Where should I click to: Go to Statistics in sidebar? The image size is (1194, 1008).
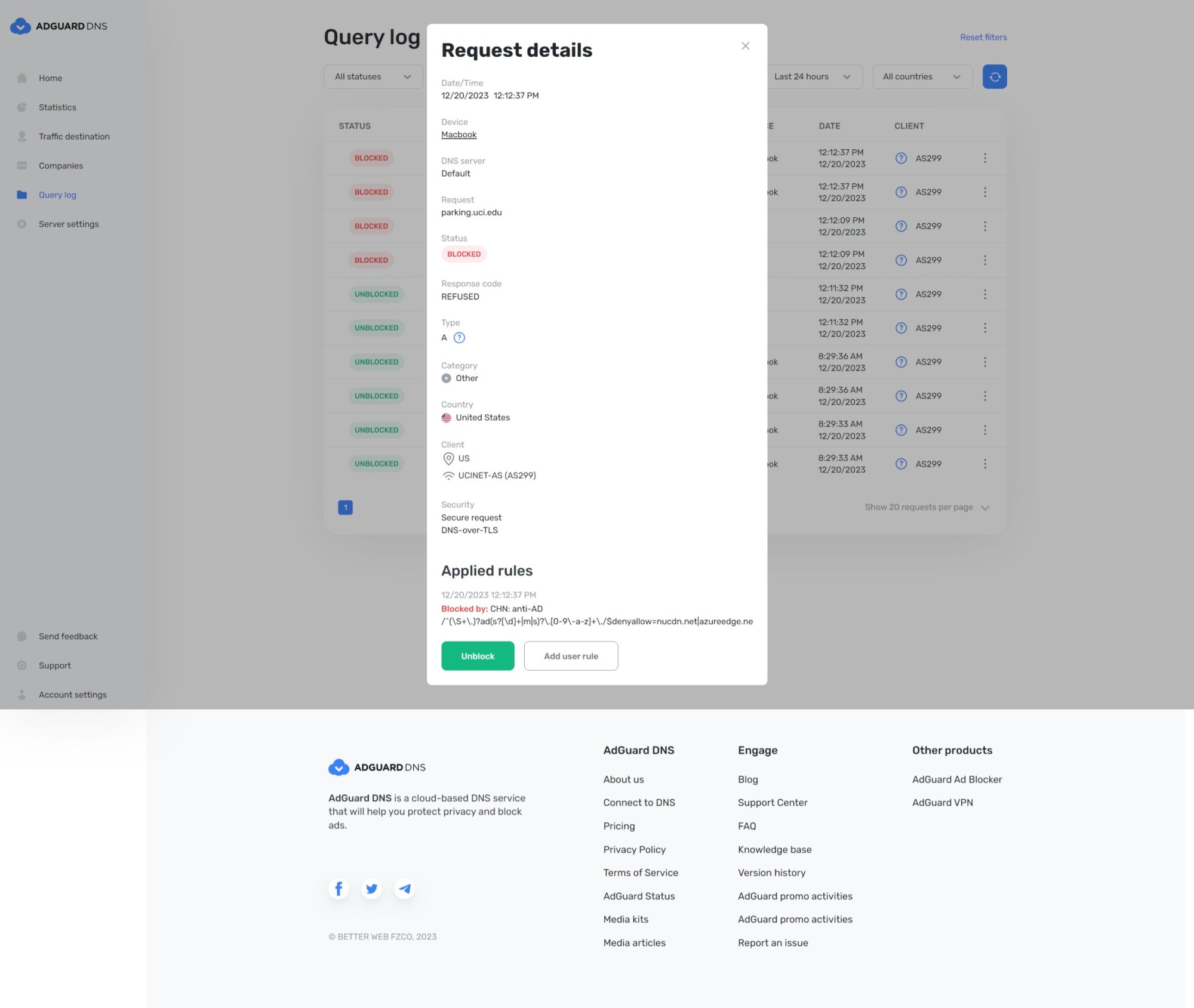coord(57,107)
